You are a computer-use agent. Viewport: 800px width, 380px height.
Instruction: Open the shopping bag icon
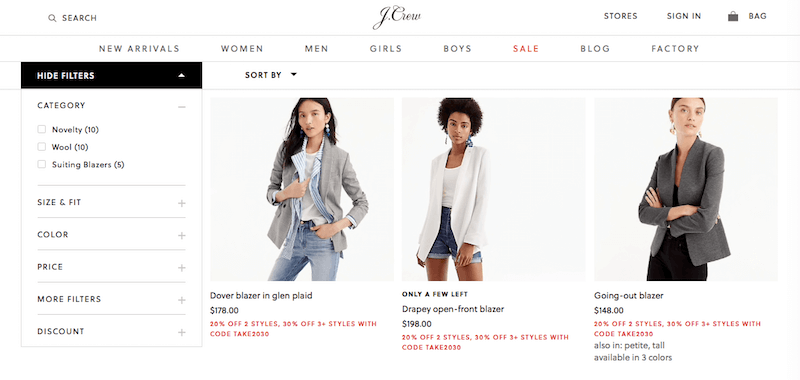click(733, 16)
